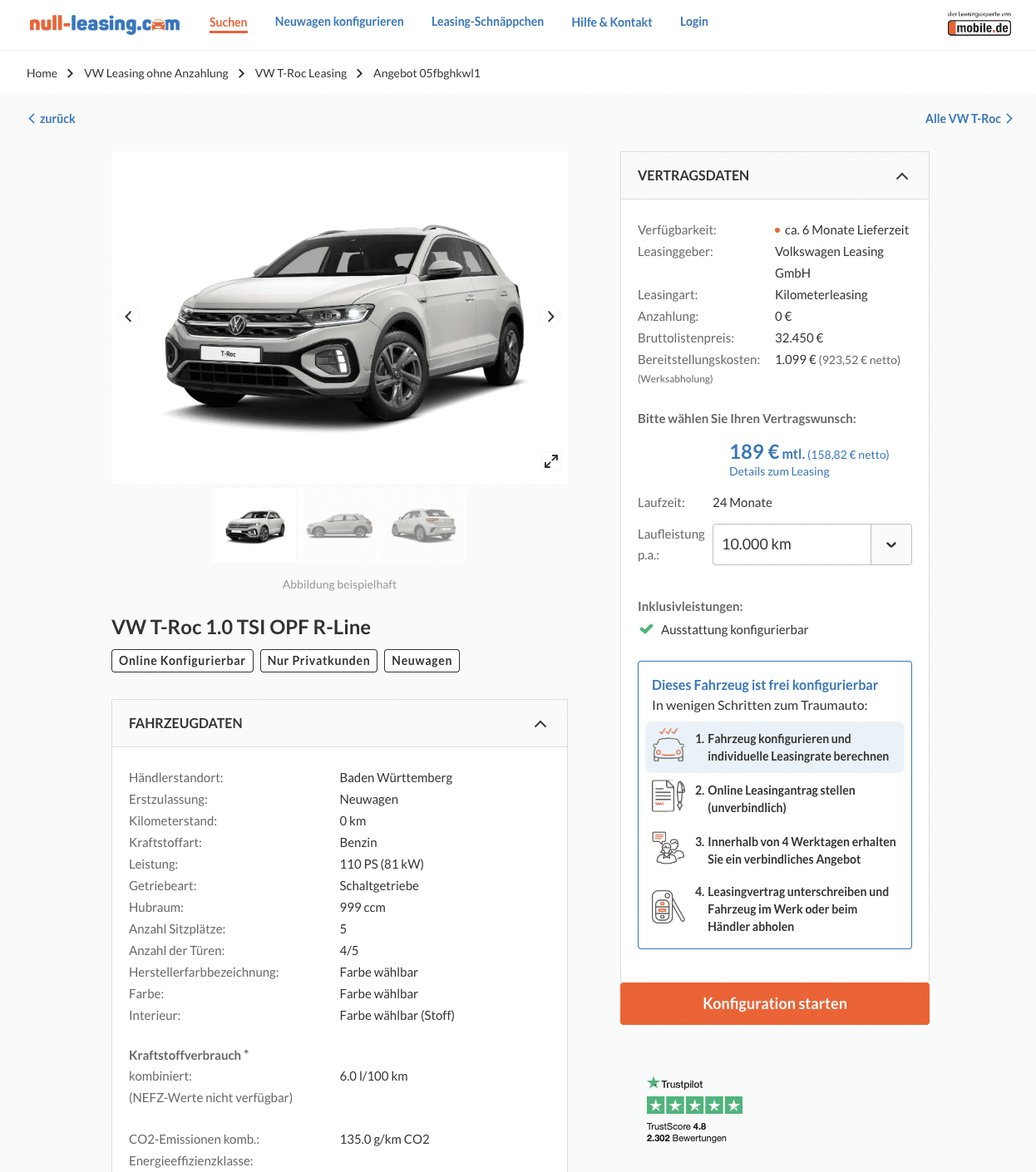Open Hilfe & Kontakt
The height and width of the screenshot is (1172, 1036).
click(x=612, y=22)
